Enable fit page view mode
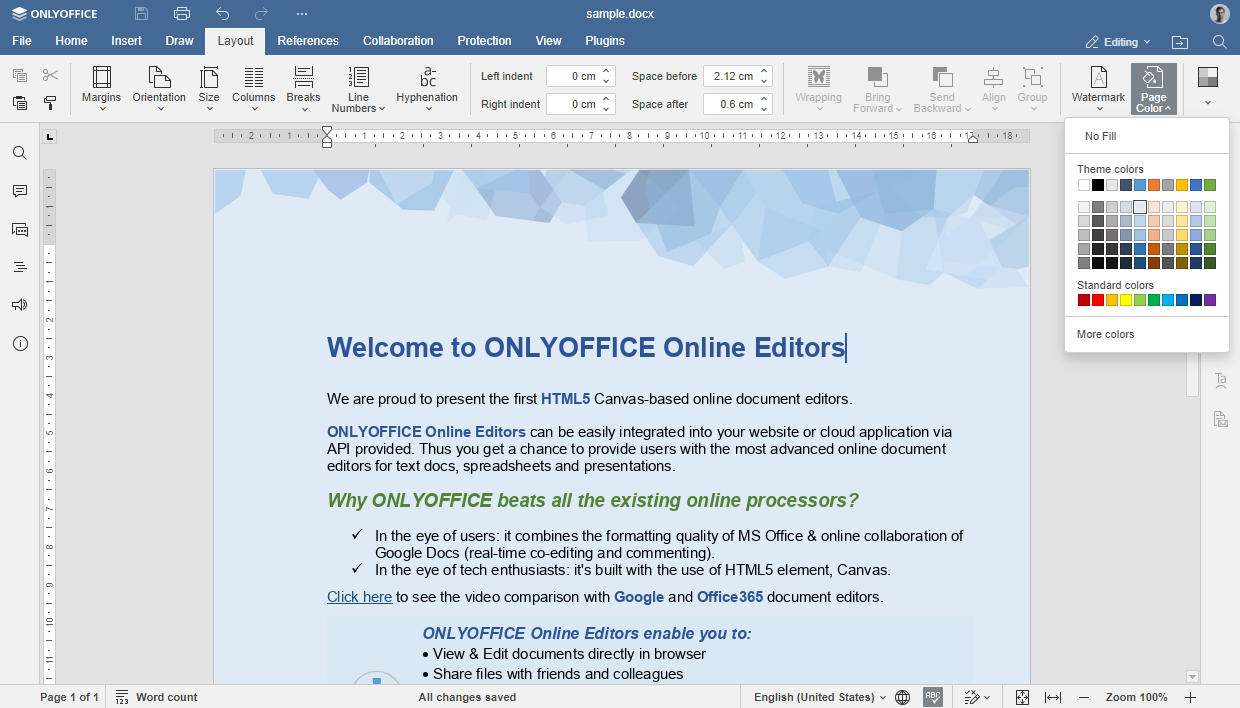Viewport: 1240px width, 708px height. click(x=1022, y=697)
